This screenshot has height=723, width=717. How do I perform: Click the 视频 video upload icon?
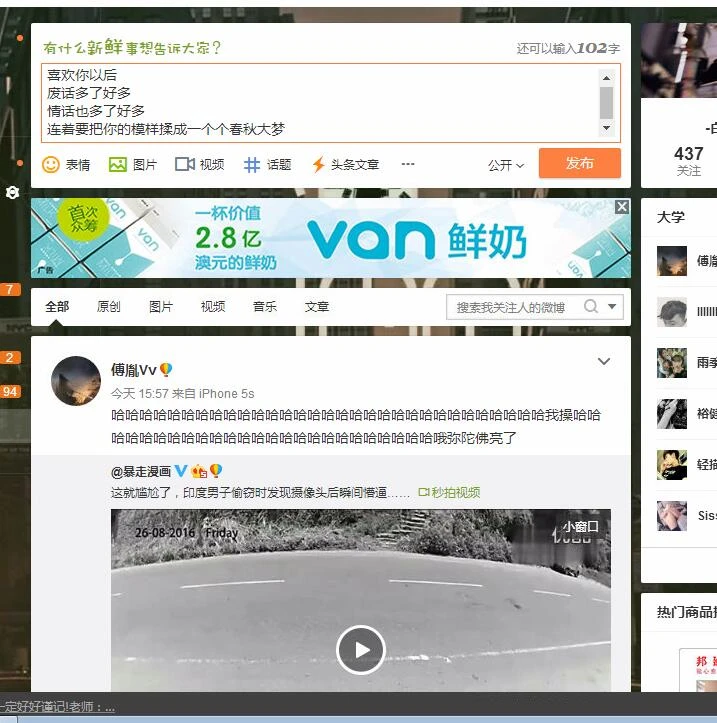coord(185,165)
